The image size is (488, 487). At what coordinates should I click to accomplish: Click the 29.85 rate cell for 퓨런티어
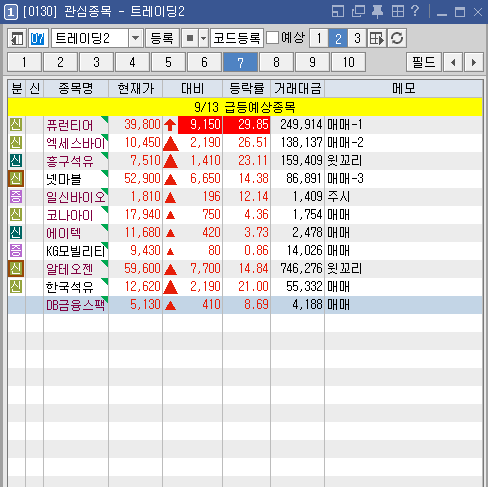247,125
